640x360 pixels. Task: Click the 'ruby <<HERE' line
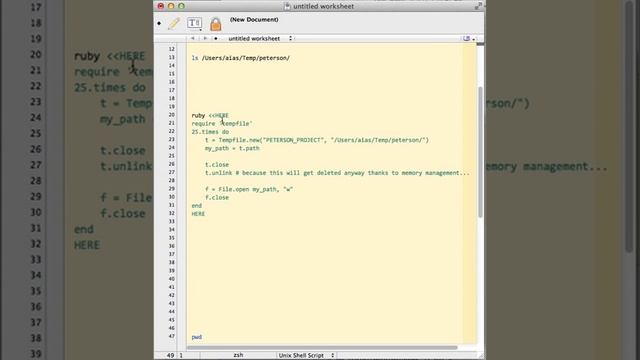coord(210,116)
